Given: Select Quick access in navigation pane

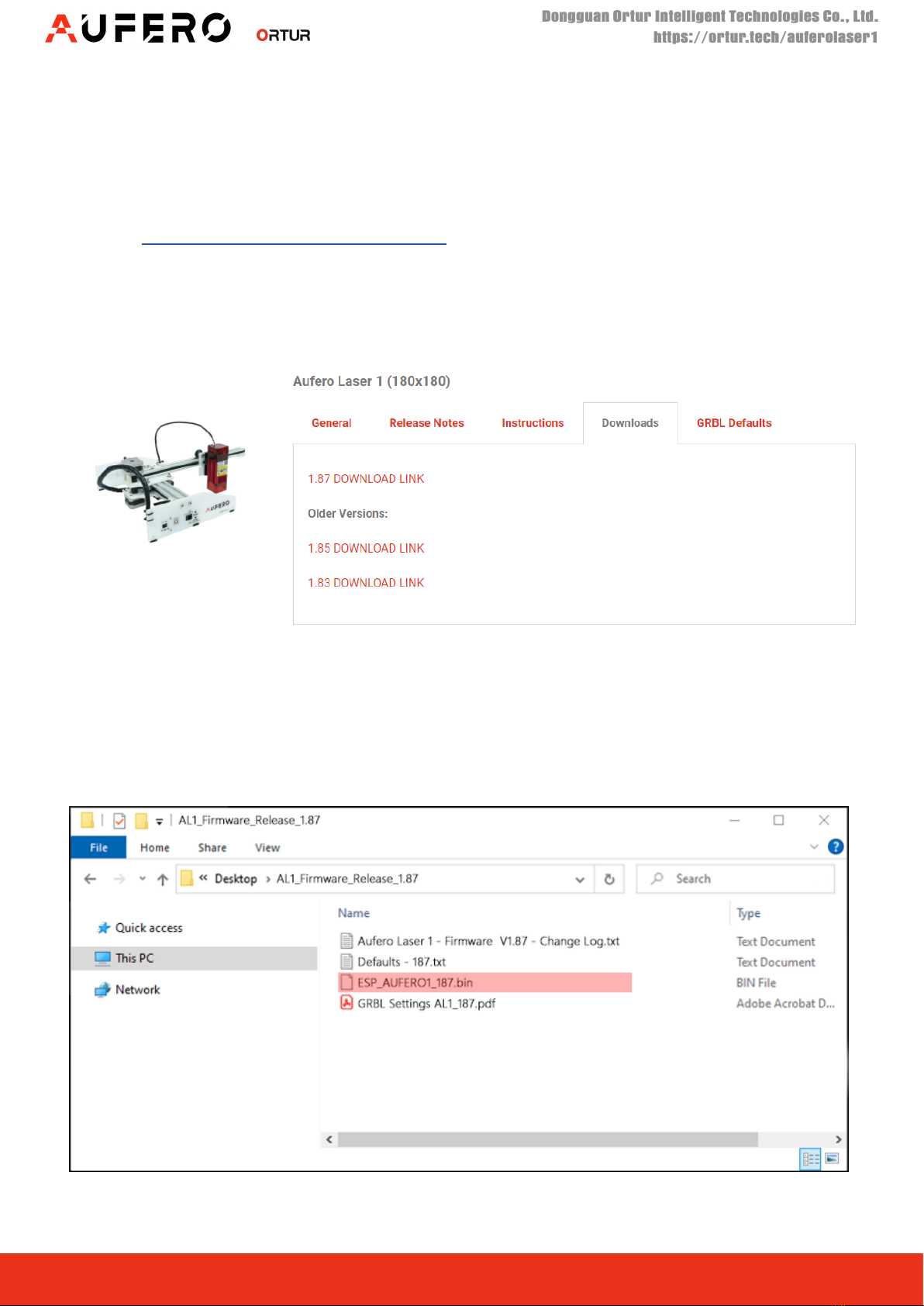Looking at the screenshot, I should click(149, 928).
